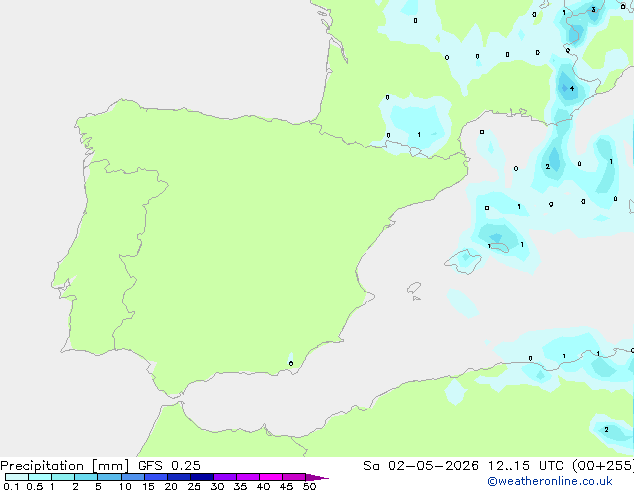
Task: Click the '50' legend scale label
Action: tap(309, 486)
